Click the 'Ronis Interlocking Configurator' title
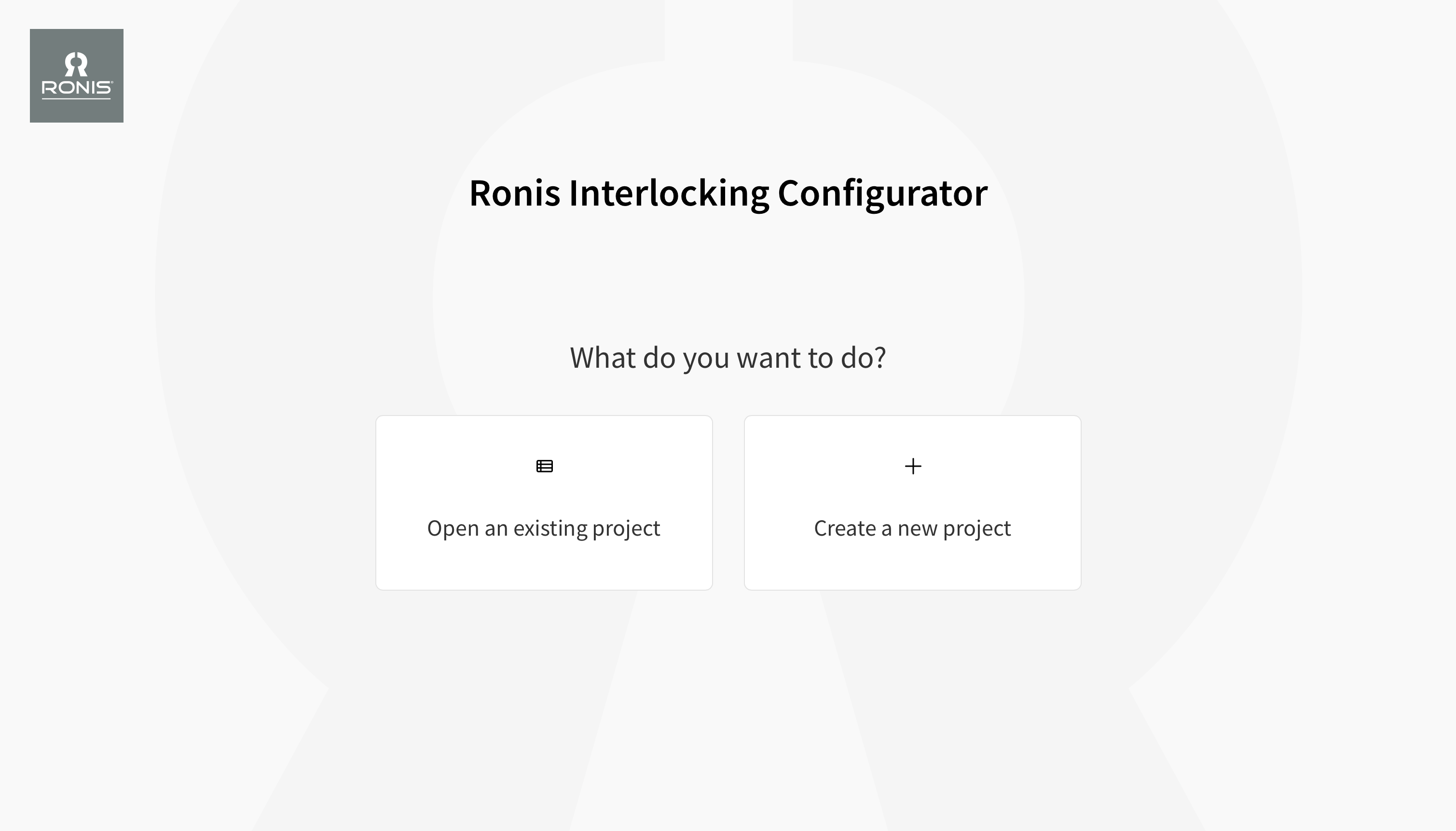The height and width of the screenshot is (831, 1456). [727, 194]
